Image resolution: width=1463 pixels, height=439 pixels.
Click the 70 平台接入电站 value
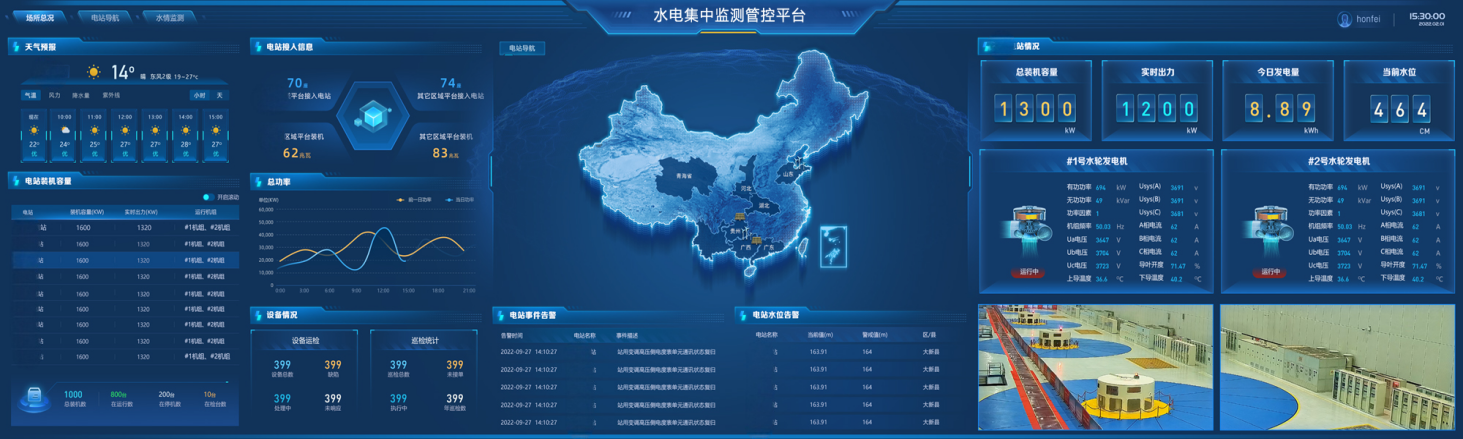297,83
